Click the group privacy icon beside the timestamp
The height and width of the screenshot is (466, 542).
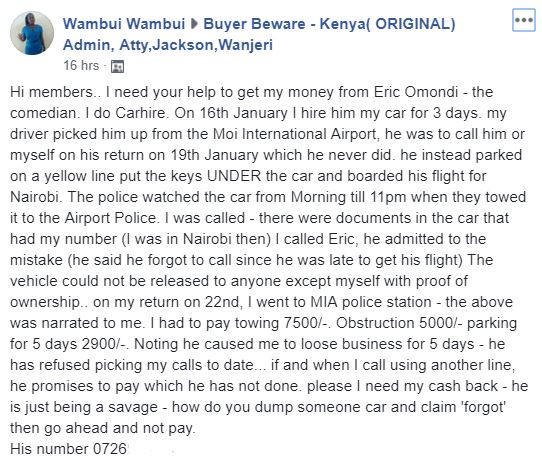coord(117,66)
